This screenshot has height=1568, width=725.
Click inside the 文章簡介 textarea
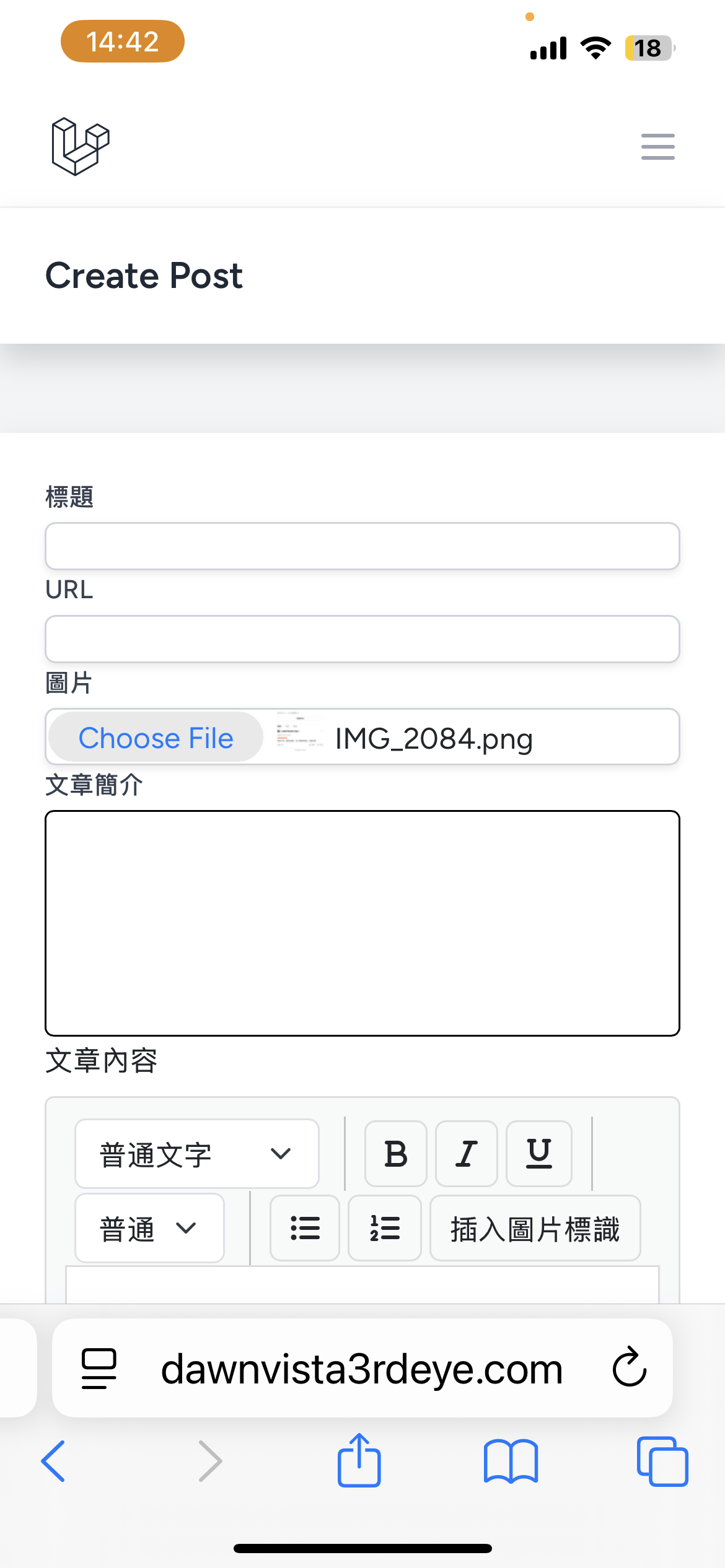[x=362, y=923]
